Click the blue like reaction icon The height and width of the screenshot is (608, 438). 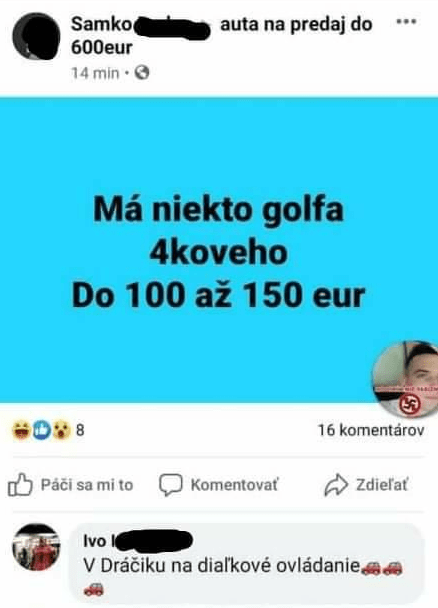(x=41, y=430)
